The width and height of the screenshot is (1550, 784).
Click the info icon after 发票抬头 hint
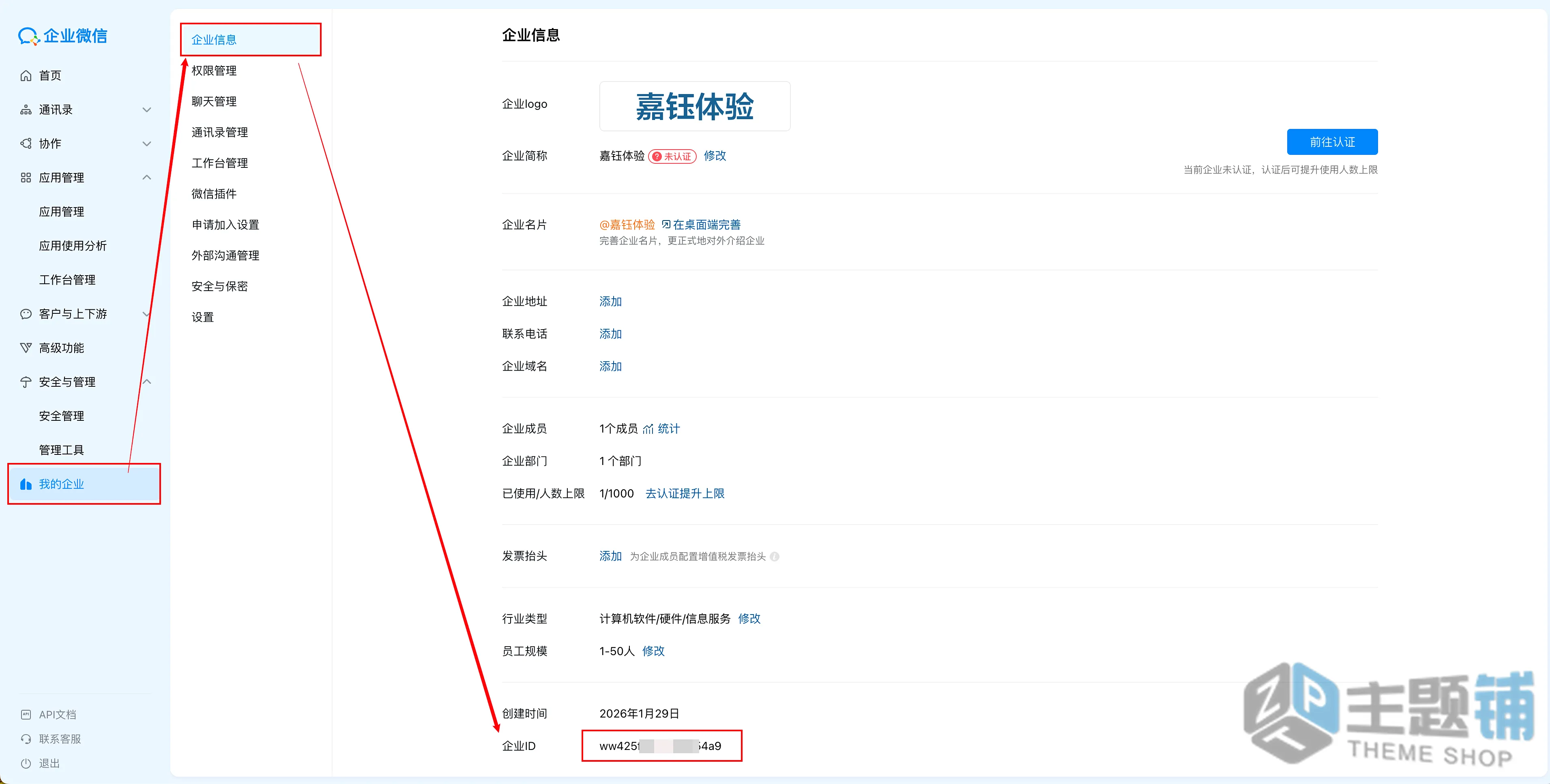coord(775,557)
